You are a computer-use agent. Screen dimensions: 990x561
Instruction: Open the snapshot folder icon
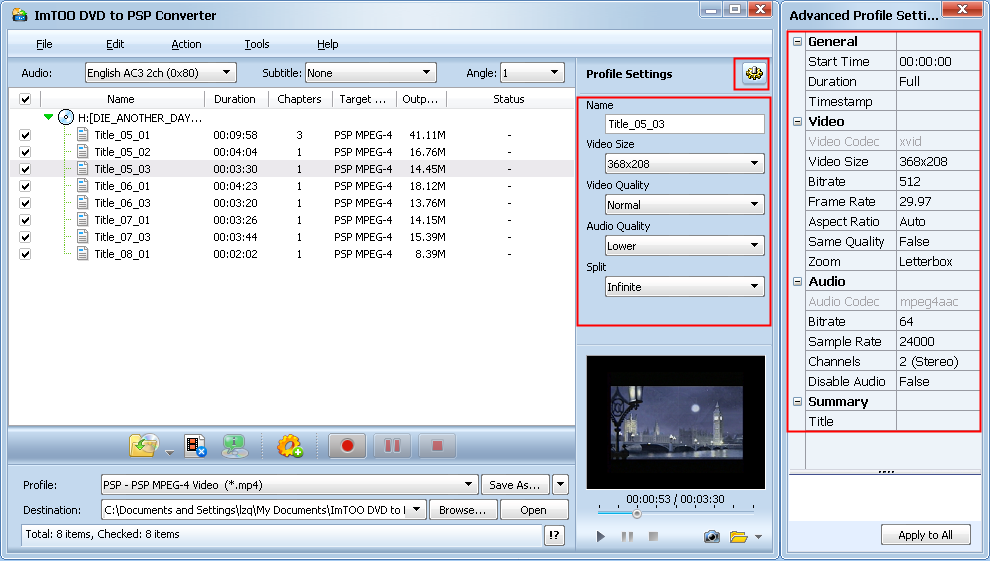pyautogui.click(x=738, y=536)
